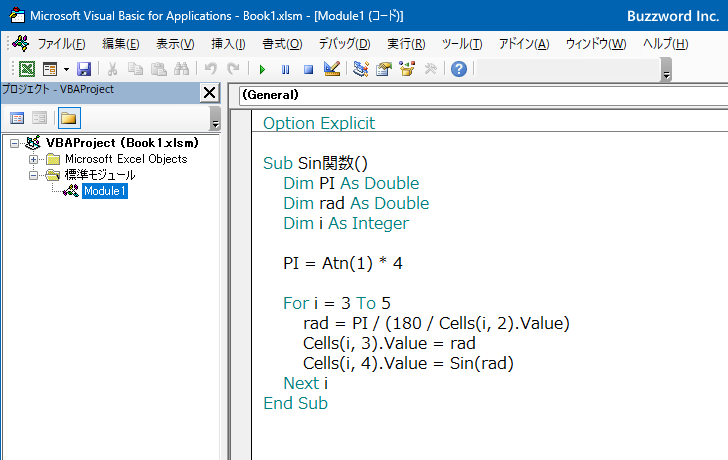Click on the Option Explicit line
Screen dimensions: 728x460
(319, 123)
